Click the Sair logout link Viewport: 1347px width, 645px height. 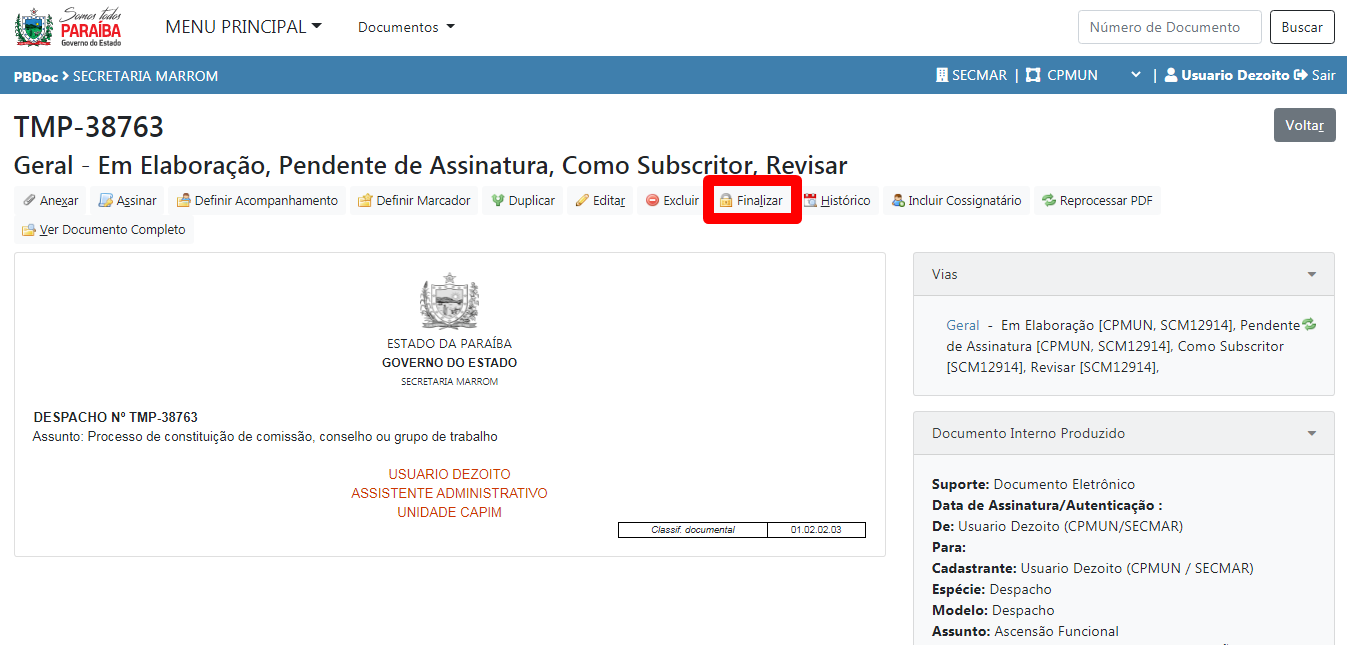coord(1315,75)
